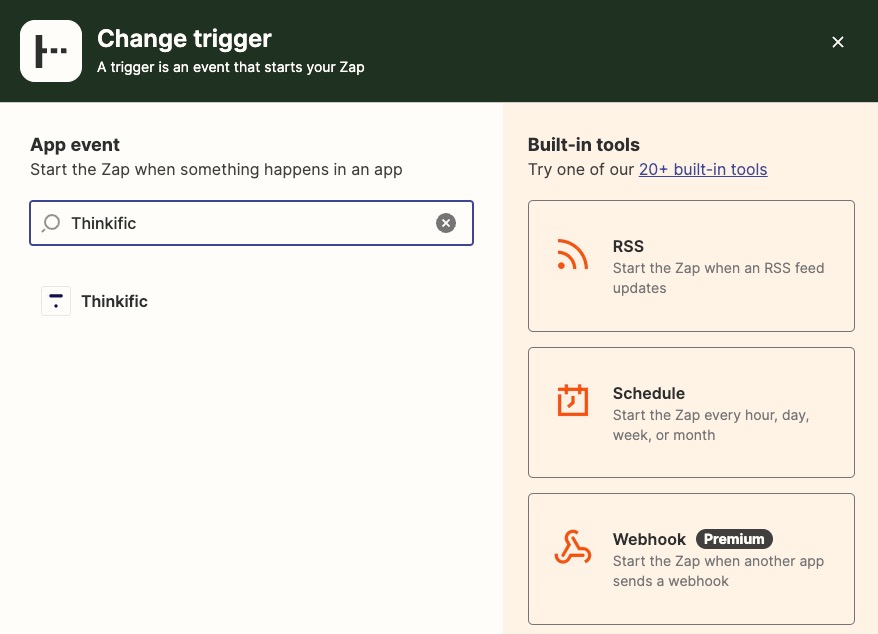Click 'Start the Zap every hour, day' description
Screen dimensions: 878x634
[711, 425]
